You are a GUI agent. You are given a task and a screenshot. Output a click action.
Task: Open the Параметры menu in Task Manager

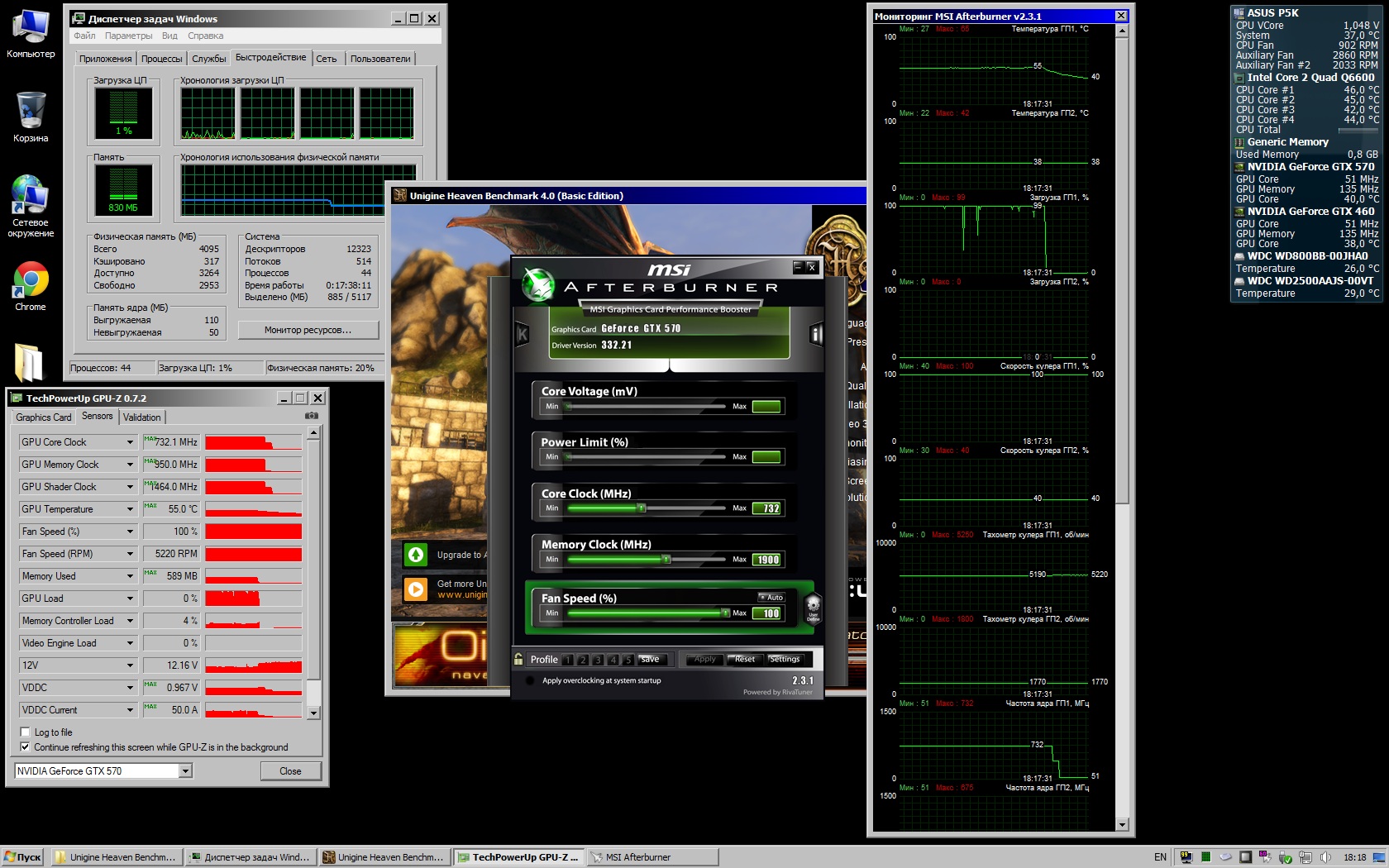tap(128, 36)
